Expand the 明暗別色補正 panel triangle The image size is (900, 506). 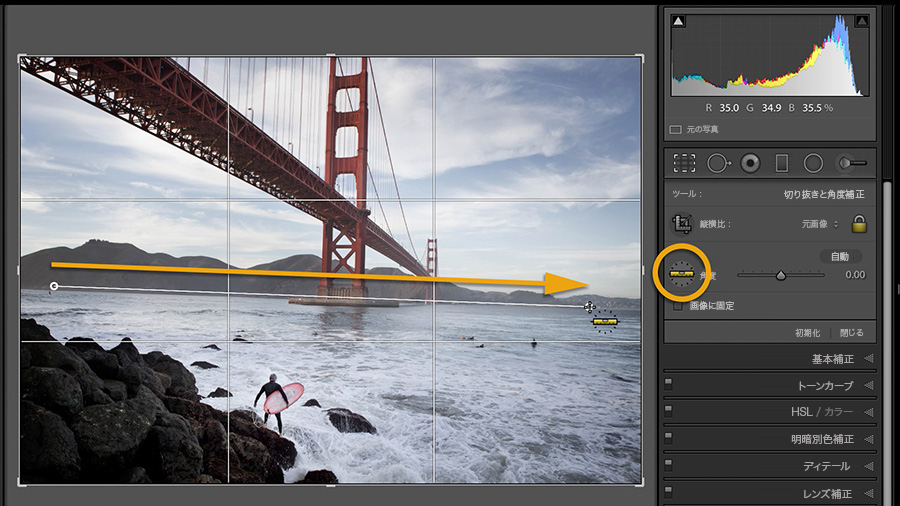(868, 439)
